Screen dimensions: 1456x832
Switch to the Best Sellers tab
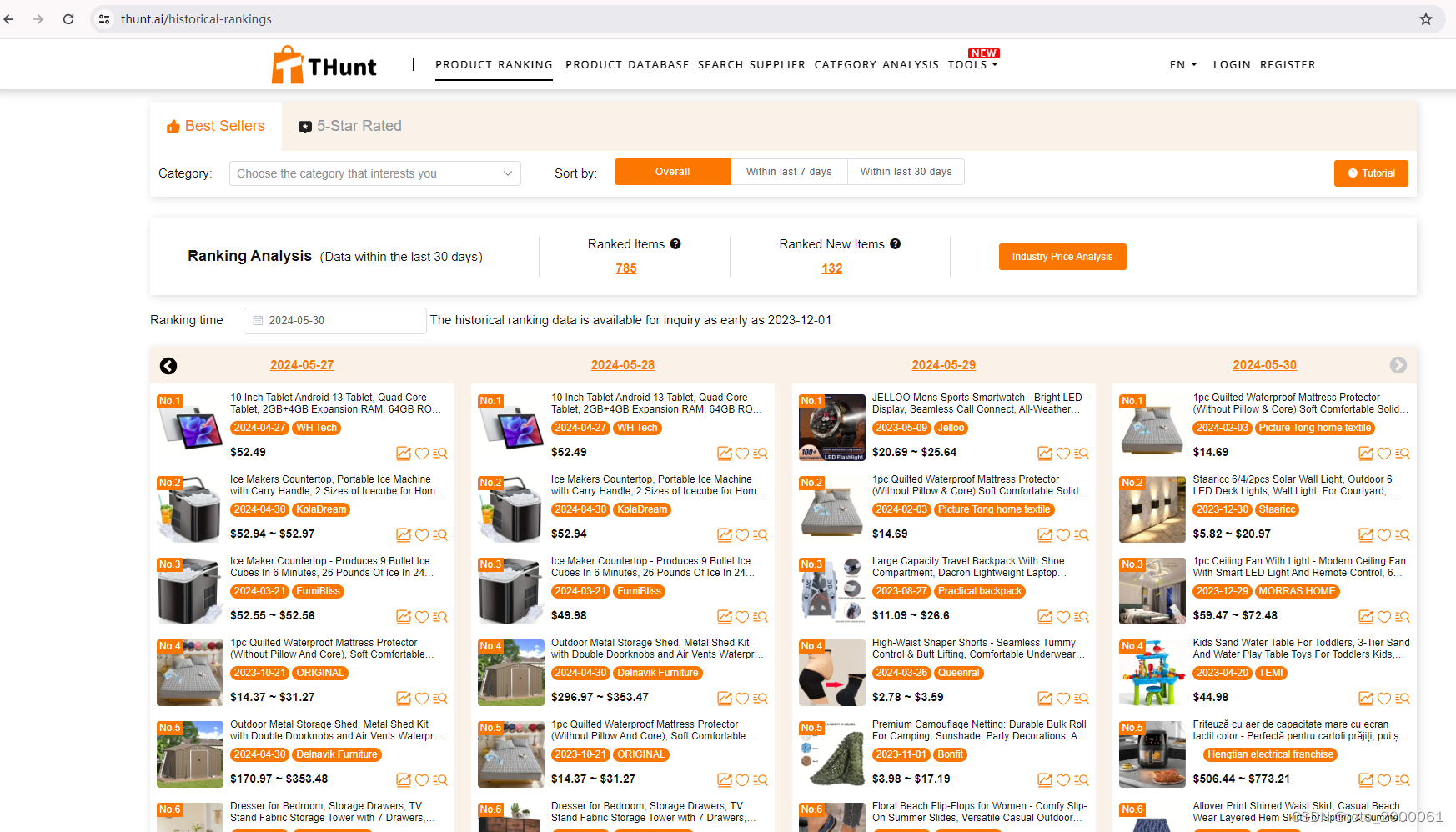tap(216, 126)
